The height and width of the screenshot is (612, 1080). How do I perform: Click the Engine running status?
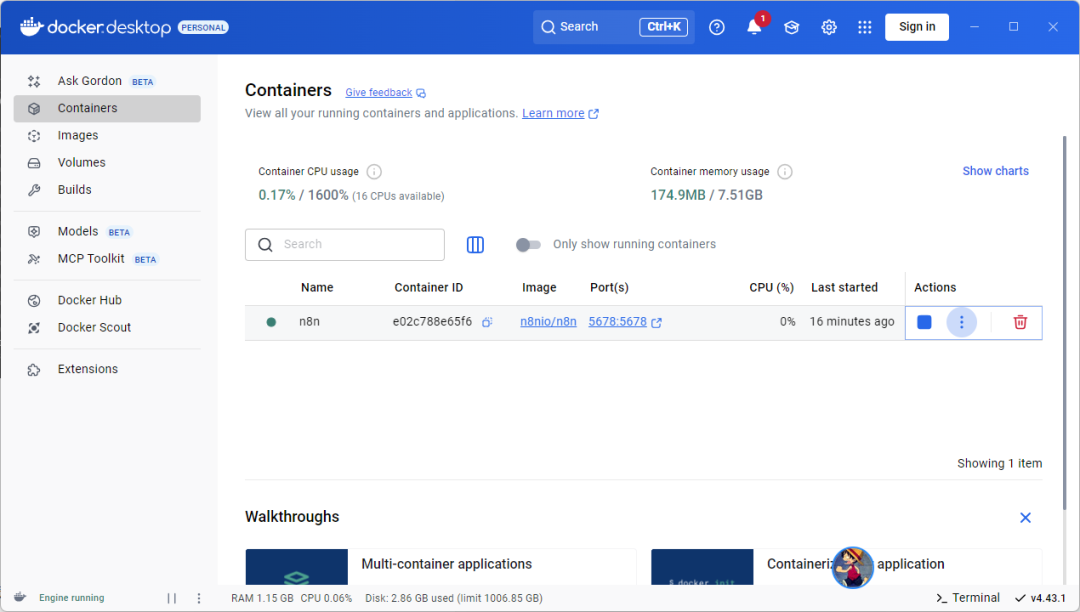(72, 598)
